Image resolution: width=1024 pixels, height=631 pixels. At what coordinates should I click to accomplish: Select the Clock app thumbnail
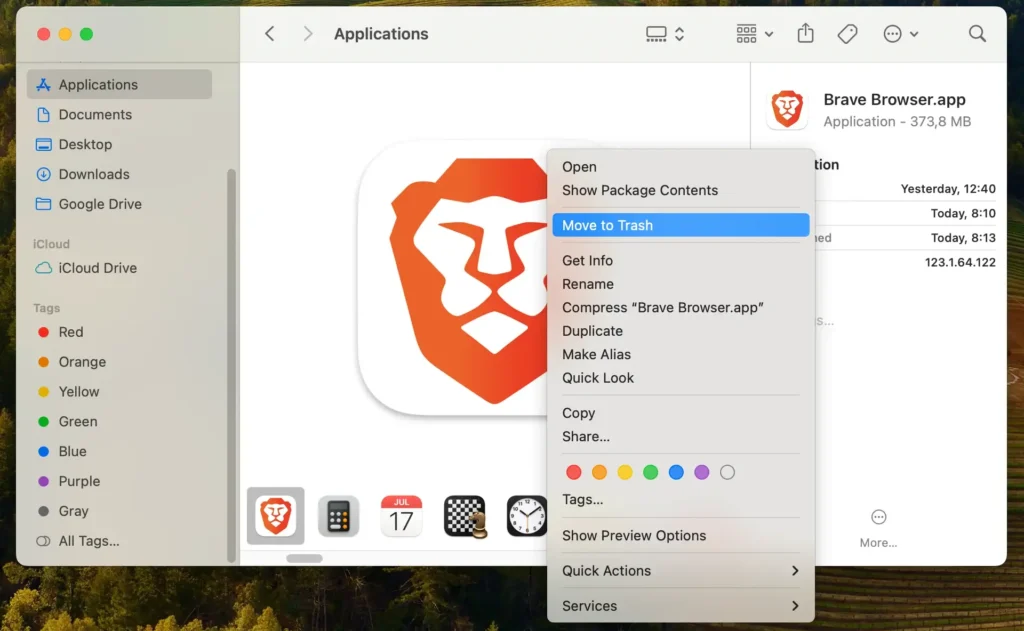(x=526, y=516)
